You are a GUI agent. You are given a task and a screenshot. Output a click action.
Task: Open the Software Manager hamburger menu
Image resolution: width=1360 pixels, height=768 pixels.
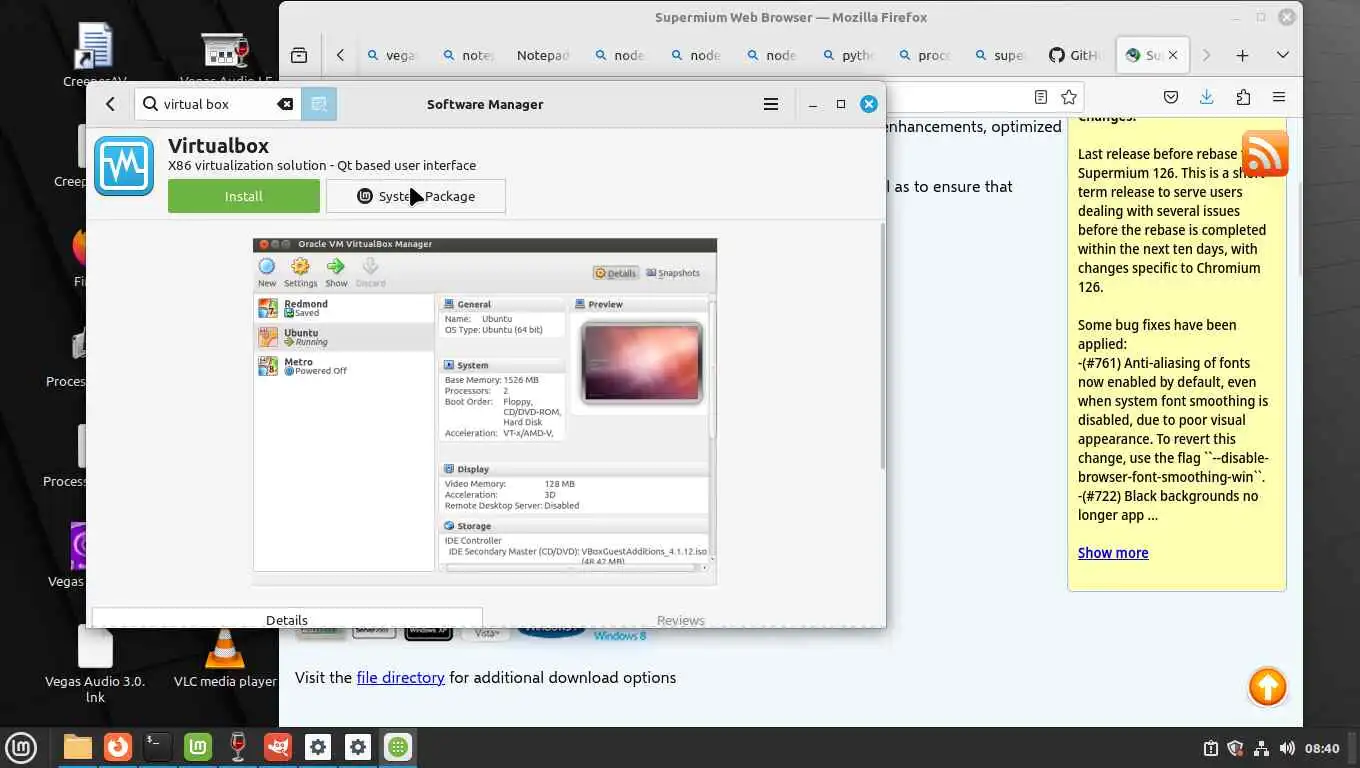(771, 104)
